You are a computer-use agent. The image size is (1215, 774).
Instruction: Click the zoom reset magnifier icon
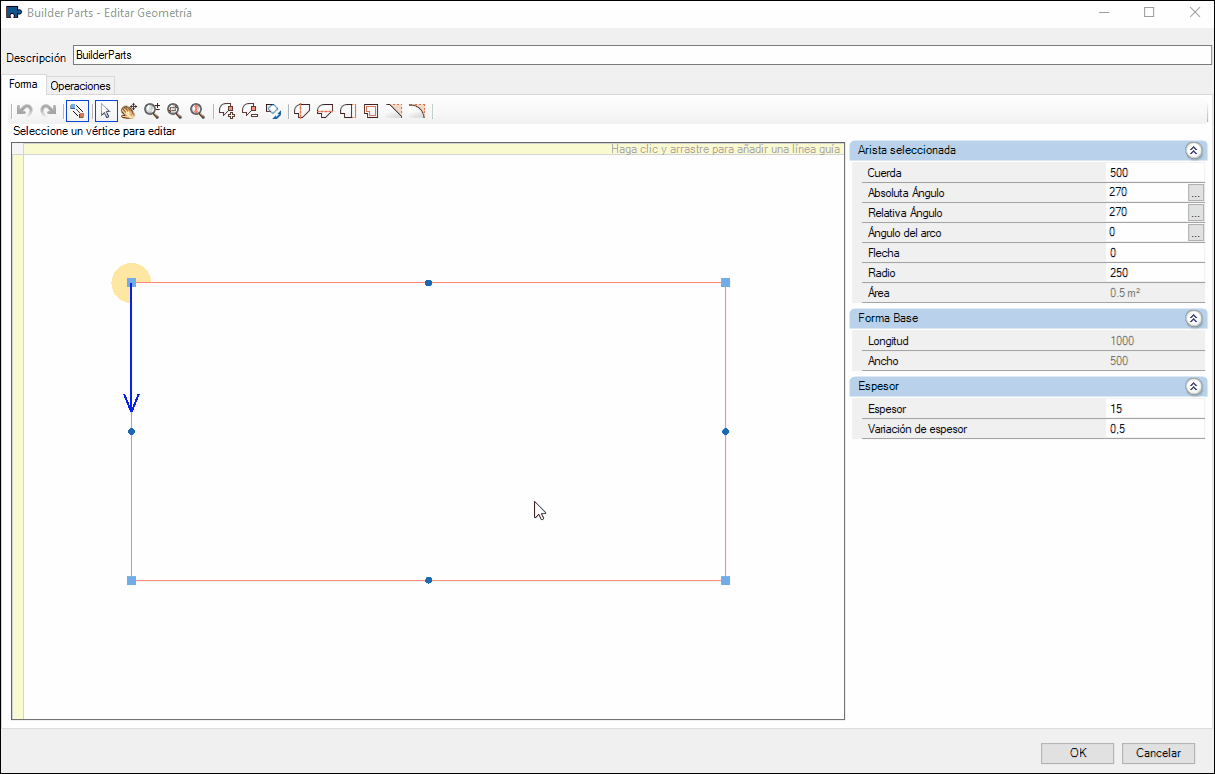coord(198,111)
